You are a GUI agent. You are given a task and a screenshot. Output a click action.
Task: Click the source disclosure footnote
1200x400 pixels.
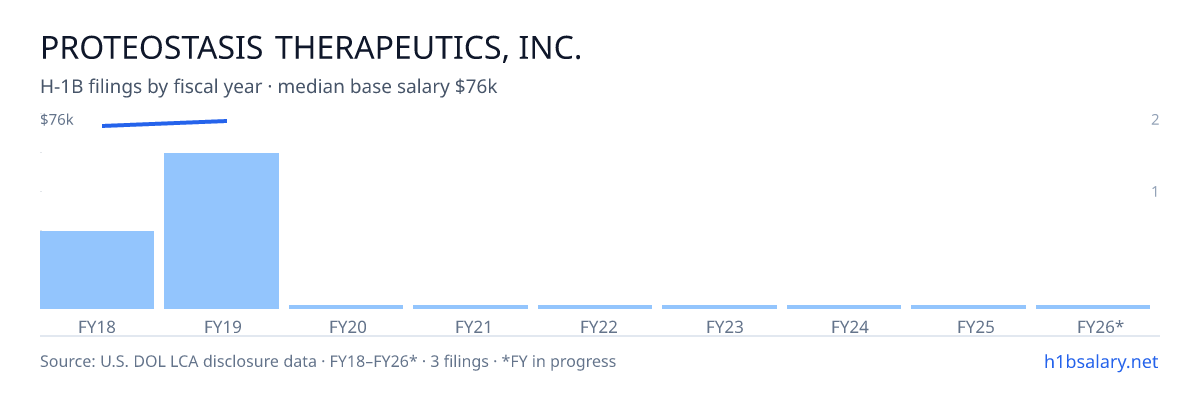click(328, 361)
